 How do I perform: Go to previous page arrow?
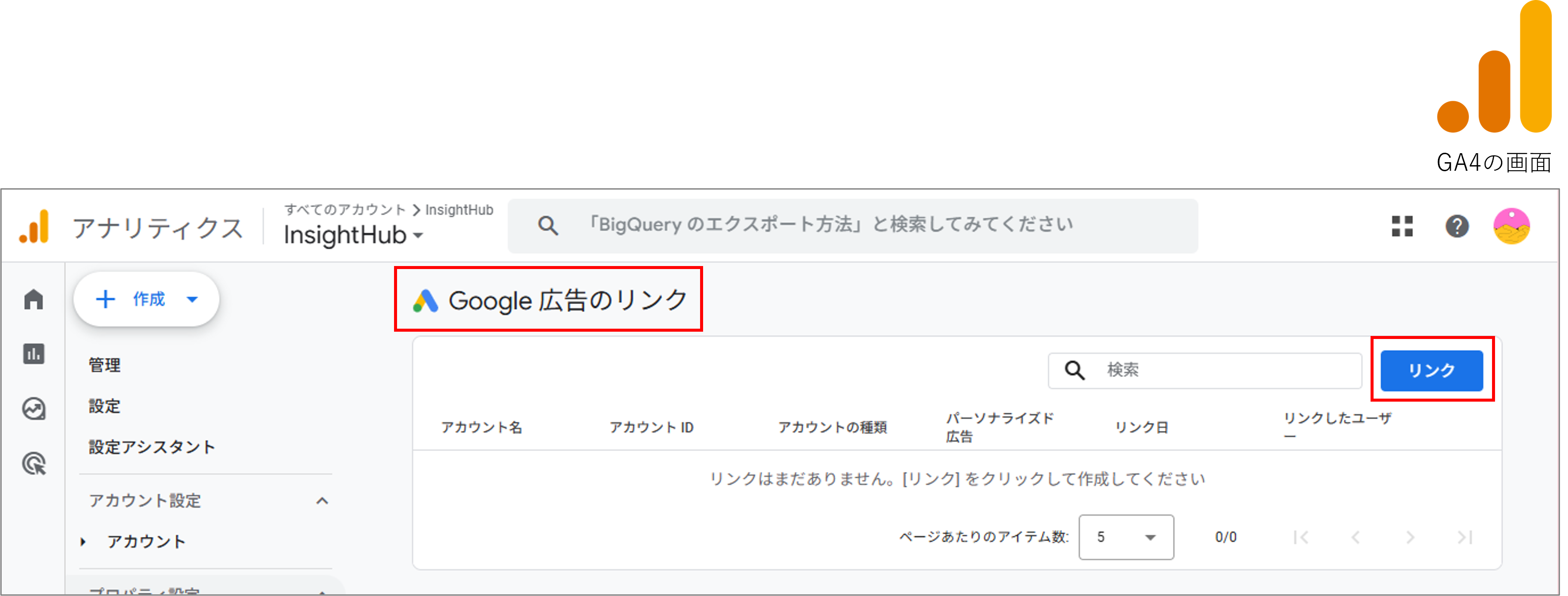pyautogui.click(x=1356, y=538)
